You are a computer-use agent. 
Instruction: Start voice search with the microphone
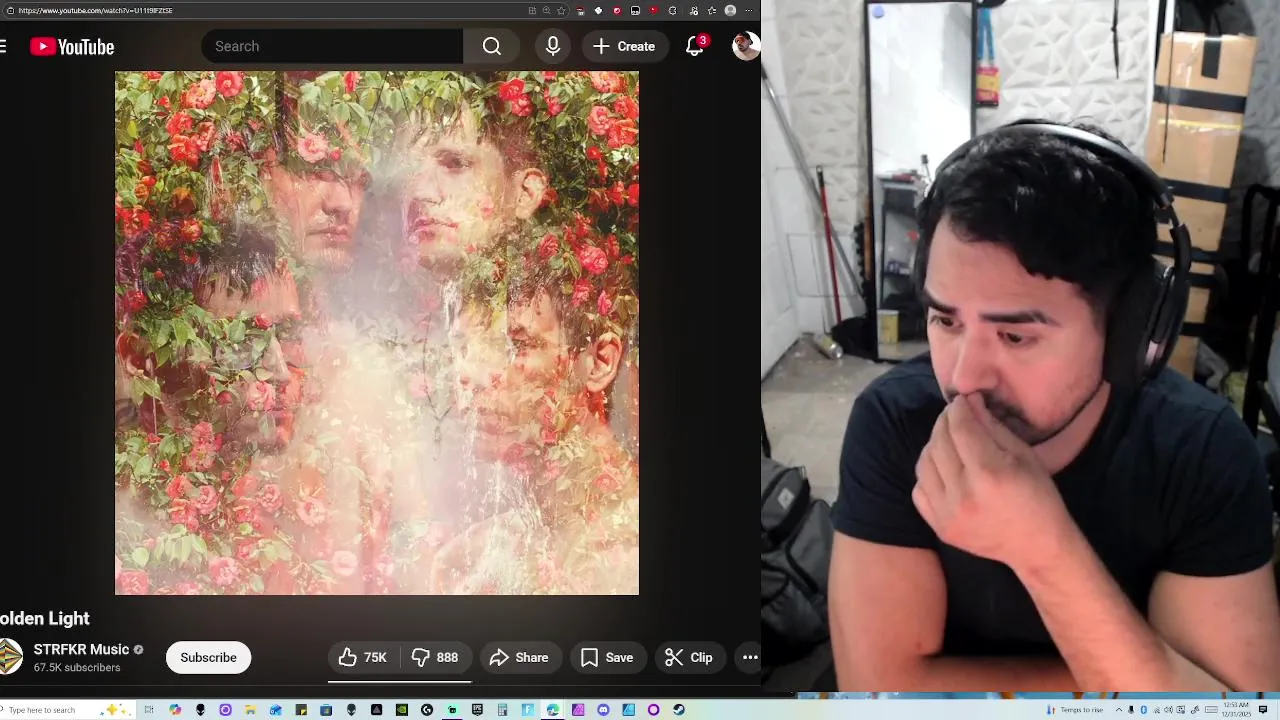pyautogui.click(x=553, y=46)
